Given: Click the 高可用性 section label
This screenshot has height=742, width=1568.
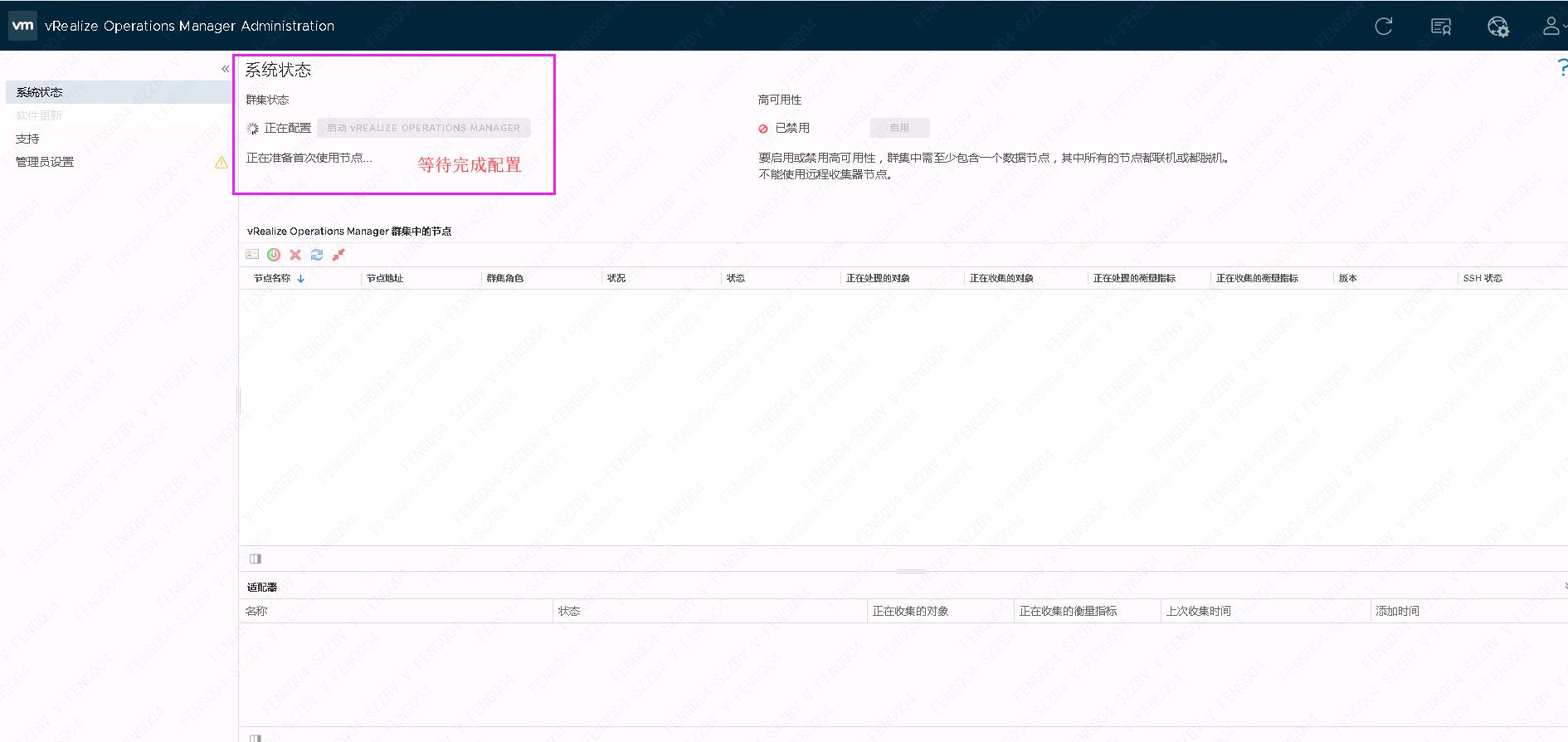Looking at the screenshot, I should tap(780, 100).
